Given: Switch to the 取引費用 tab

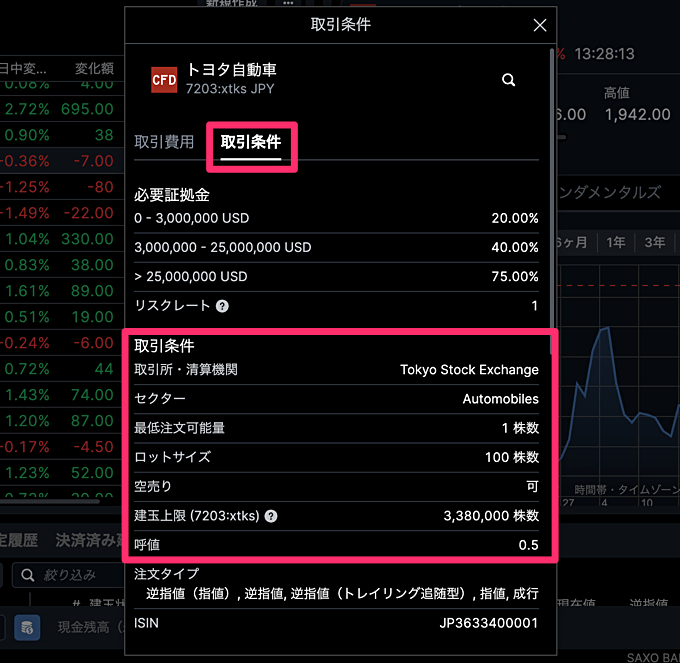Looking at the screenshot, I should click(164, 142).
